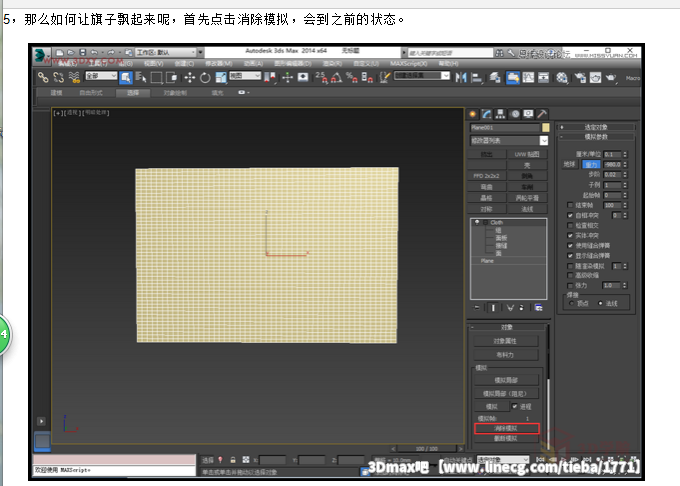Click the Use Pivot Point Center icon
This screenshot has height=486, width=680.
(x=270, y=78)
